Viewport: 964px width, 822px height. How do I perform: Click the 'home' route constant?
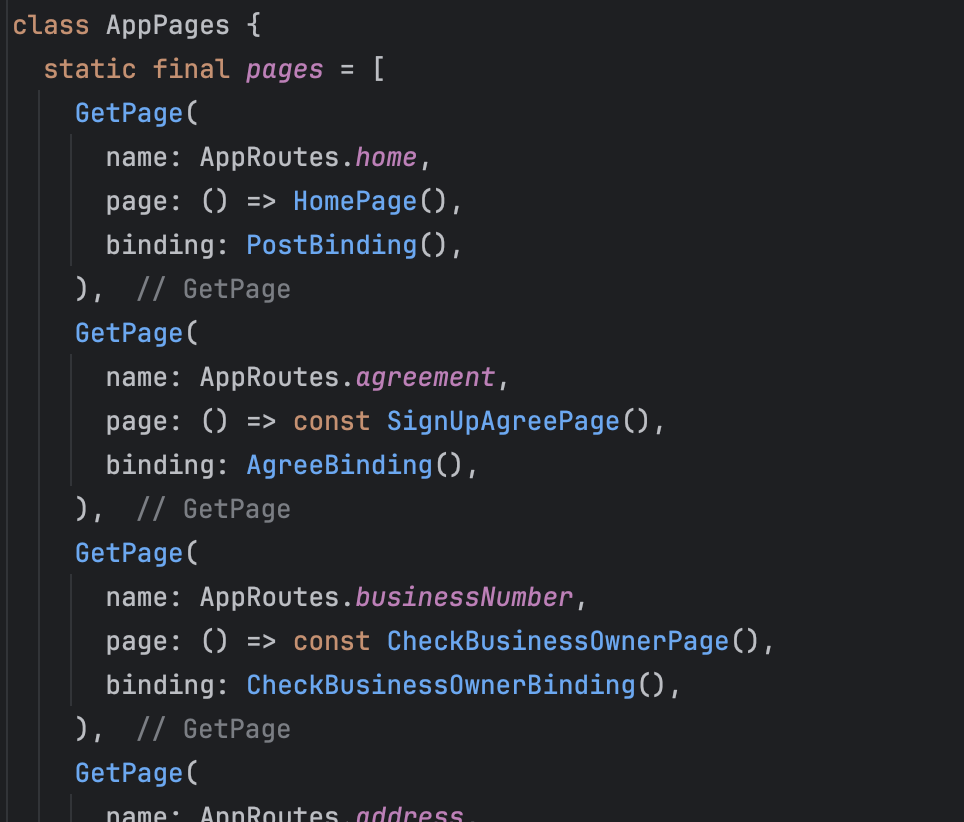coord(386,158)
